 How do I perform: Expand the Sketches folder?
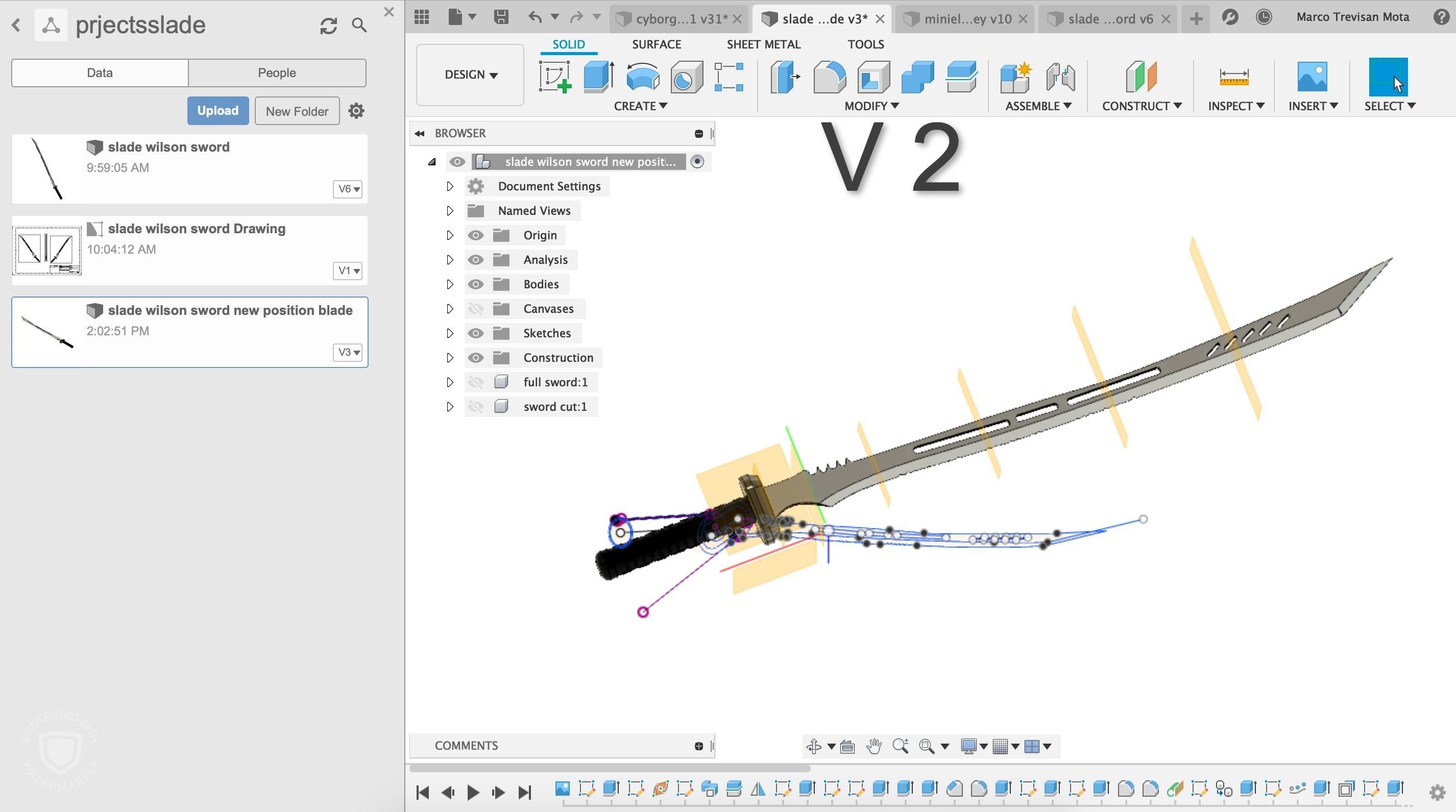(x=450, y=333)
